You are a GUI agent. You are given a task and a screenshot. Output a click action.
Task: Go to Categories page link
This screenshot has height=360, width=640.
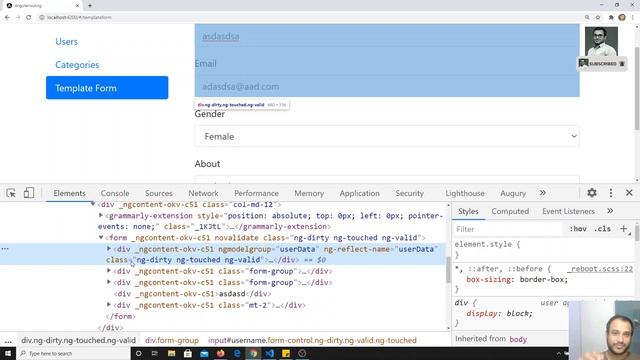coord(77,65)
